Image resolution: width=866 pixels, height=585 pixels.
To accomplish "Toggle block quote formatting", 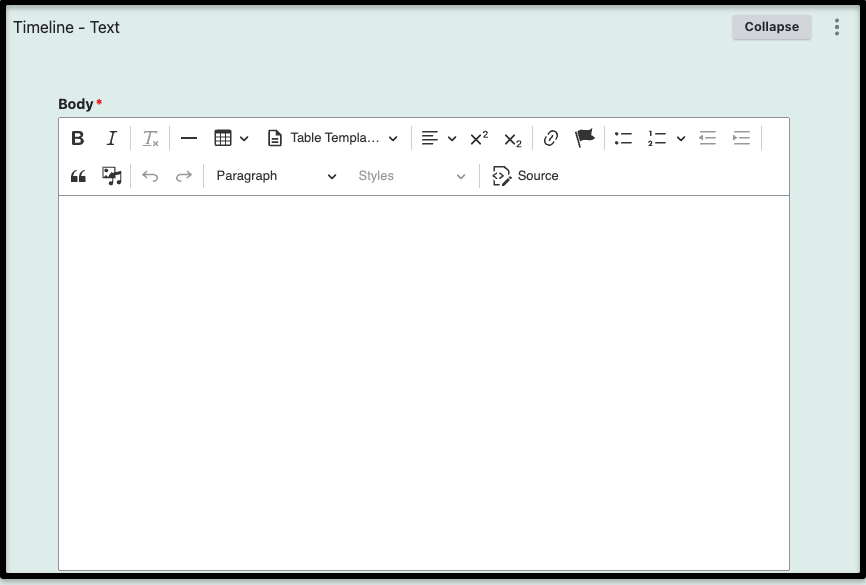I will pyautogui.click(x=78, y=176).
